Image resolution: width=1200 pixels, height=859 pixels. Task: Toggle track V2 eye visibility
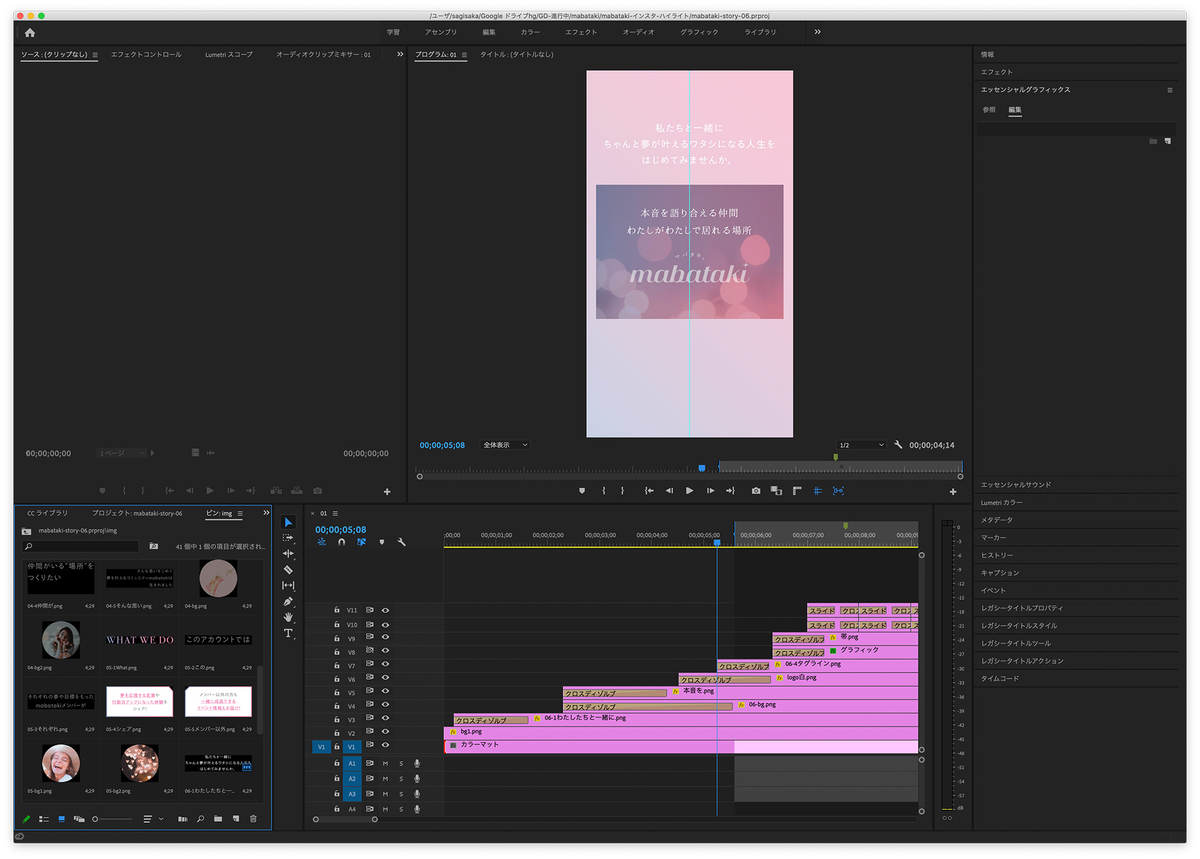pos(385,733)
